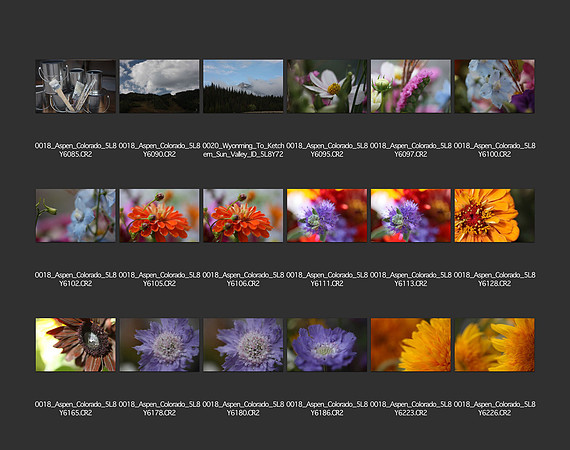570x450 pixels.
Task: Open the yellow flower pair thumbnail Y6226
Action: coord(494,345)
